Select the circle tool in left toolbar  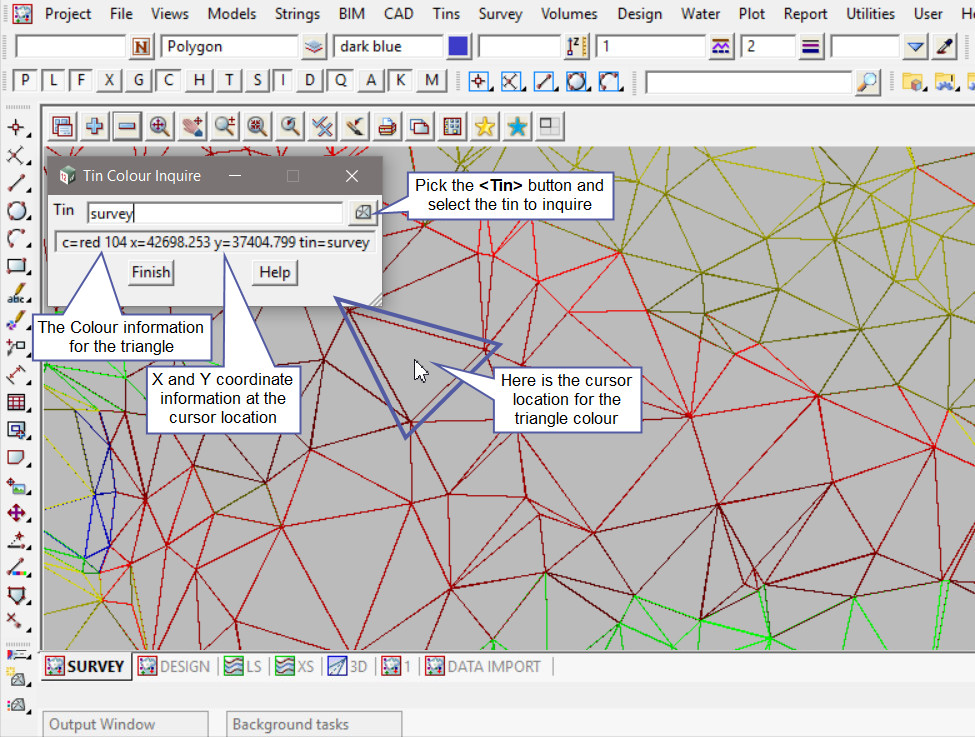17,211
